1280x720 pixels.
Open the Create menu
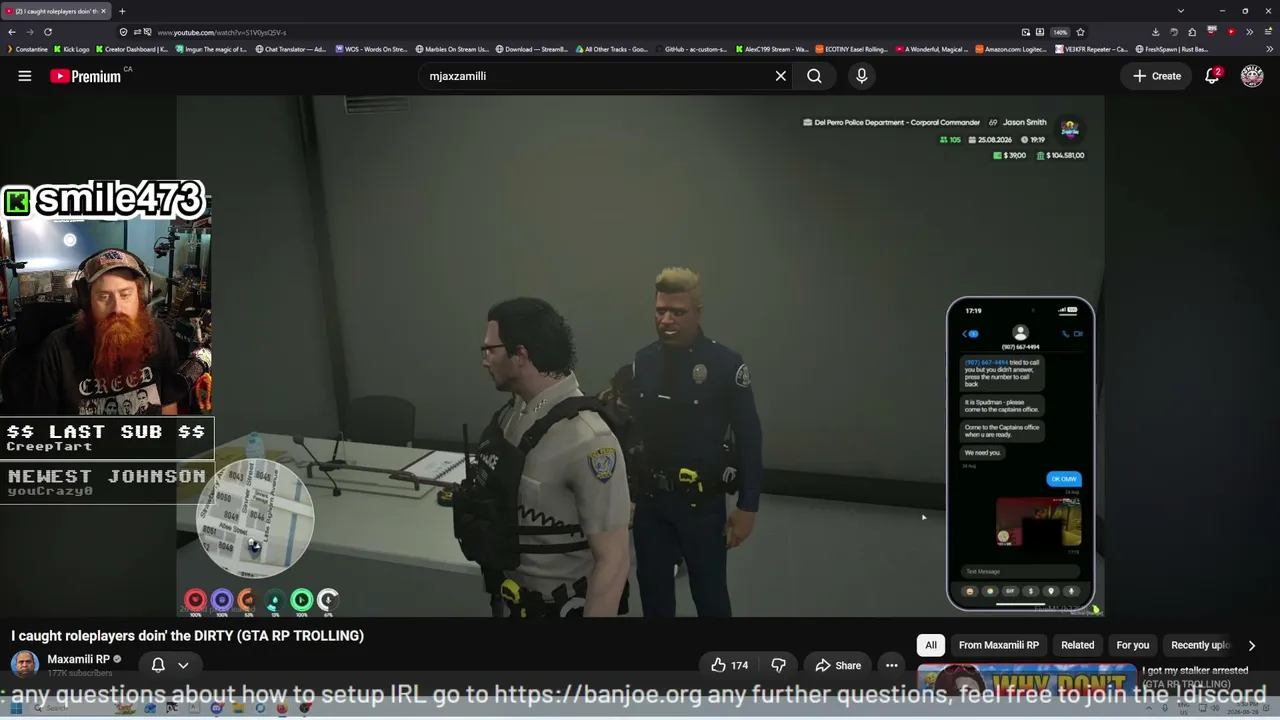1157,76
